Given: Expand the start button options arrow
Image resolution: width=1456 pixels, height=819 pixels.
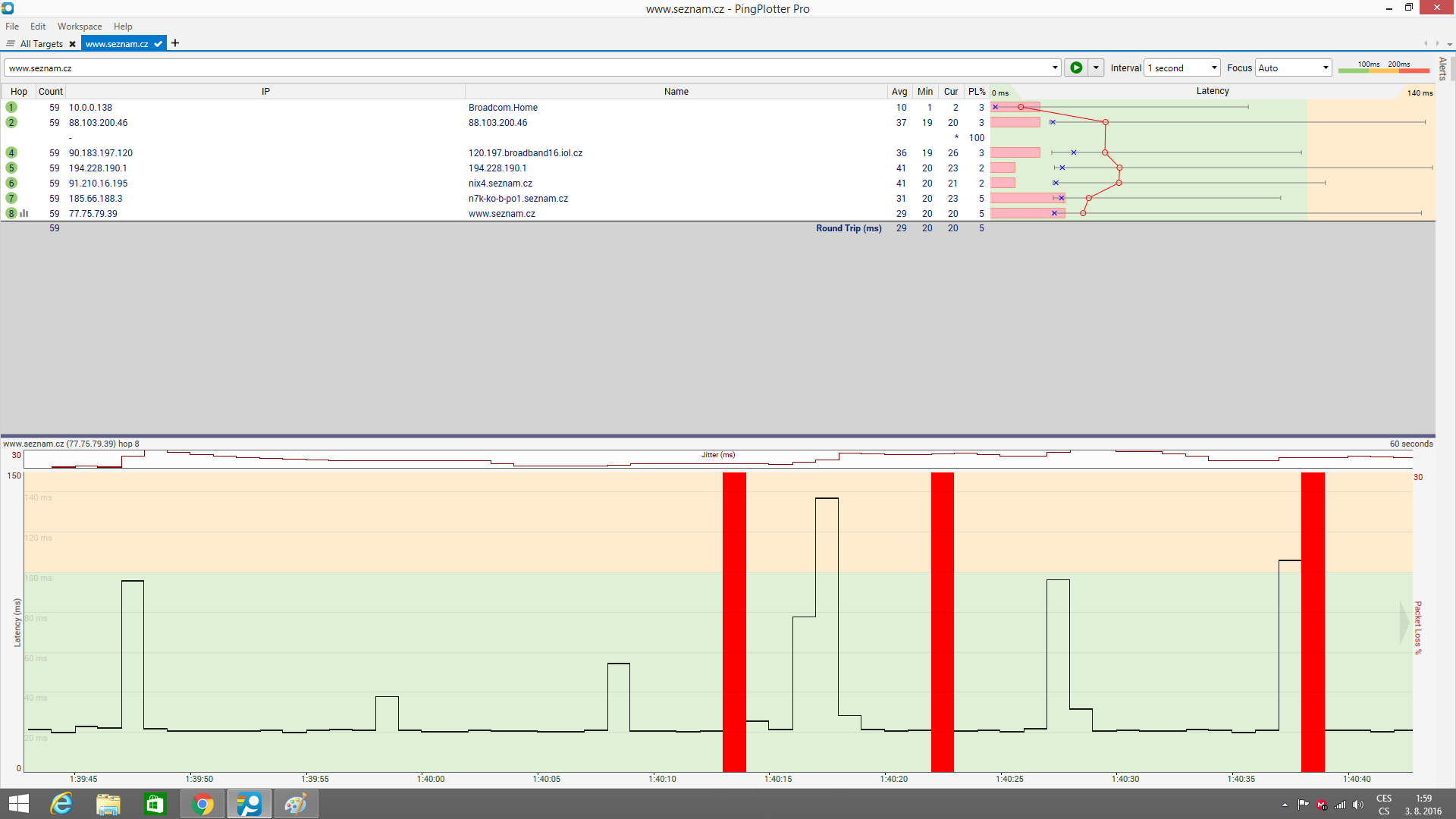Looking at the screenshot, I should coord(1096,67).
